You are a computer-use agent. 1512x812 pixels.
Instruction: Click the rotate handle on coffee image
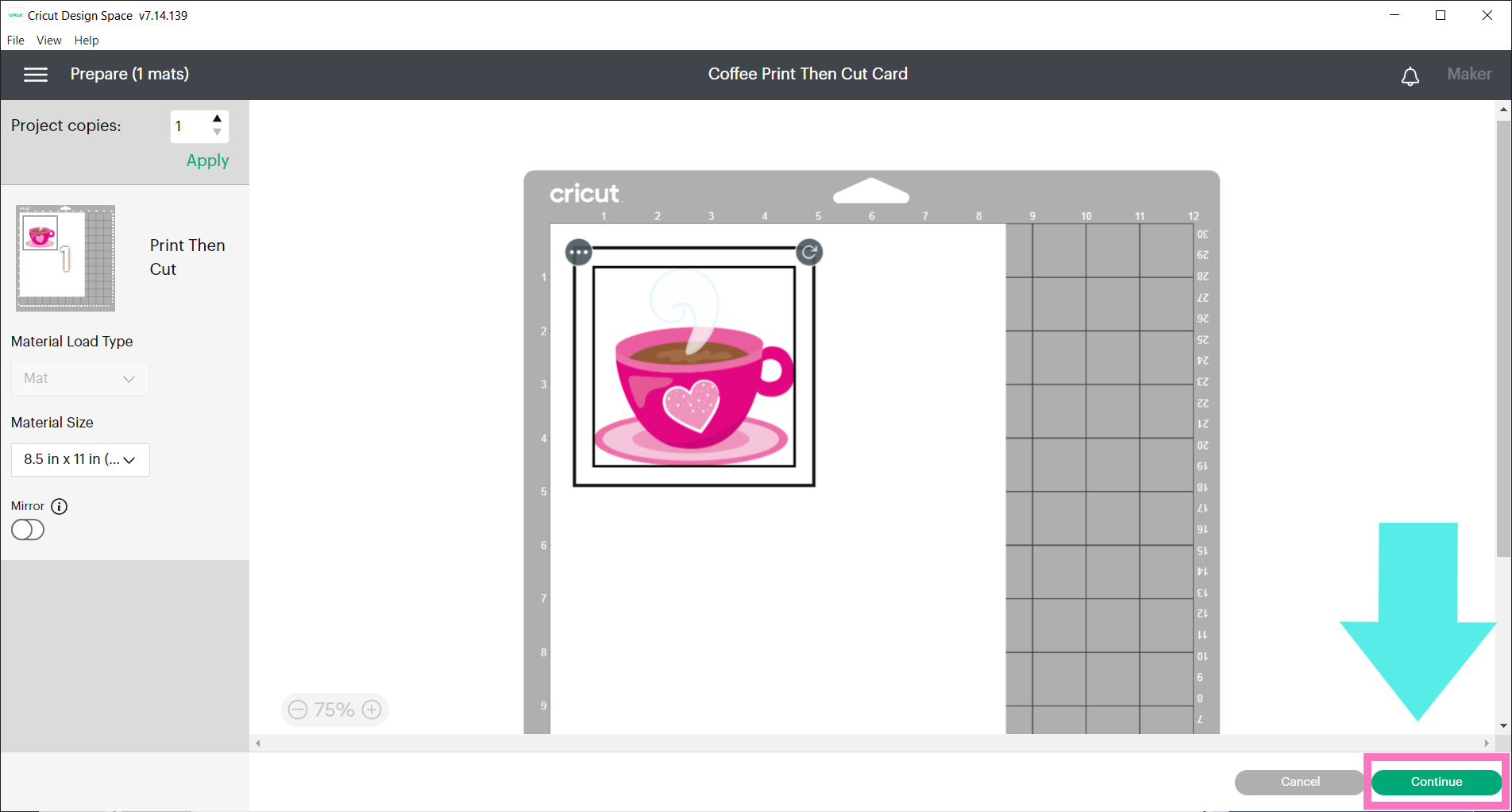809,253
